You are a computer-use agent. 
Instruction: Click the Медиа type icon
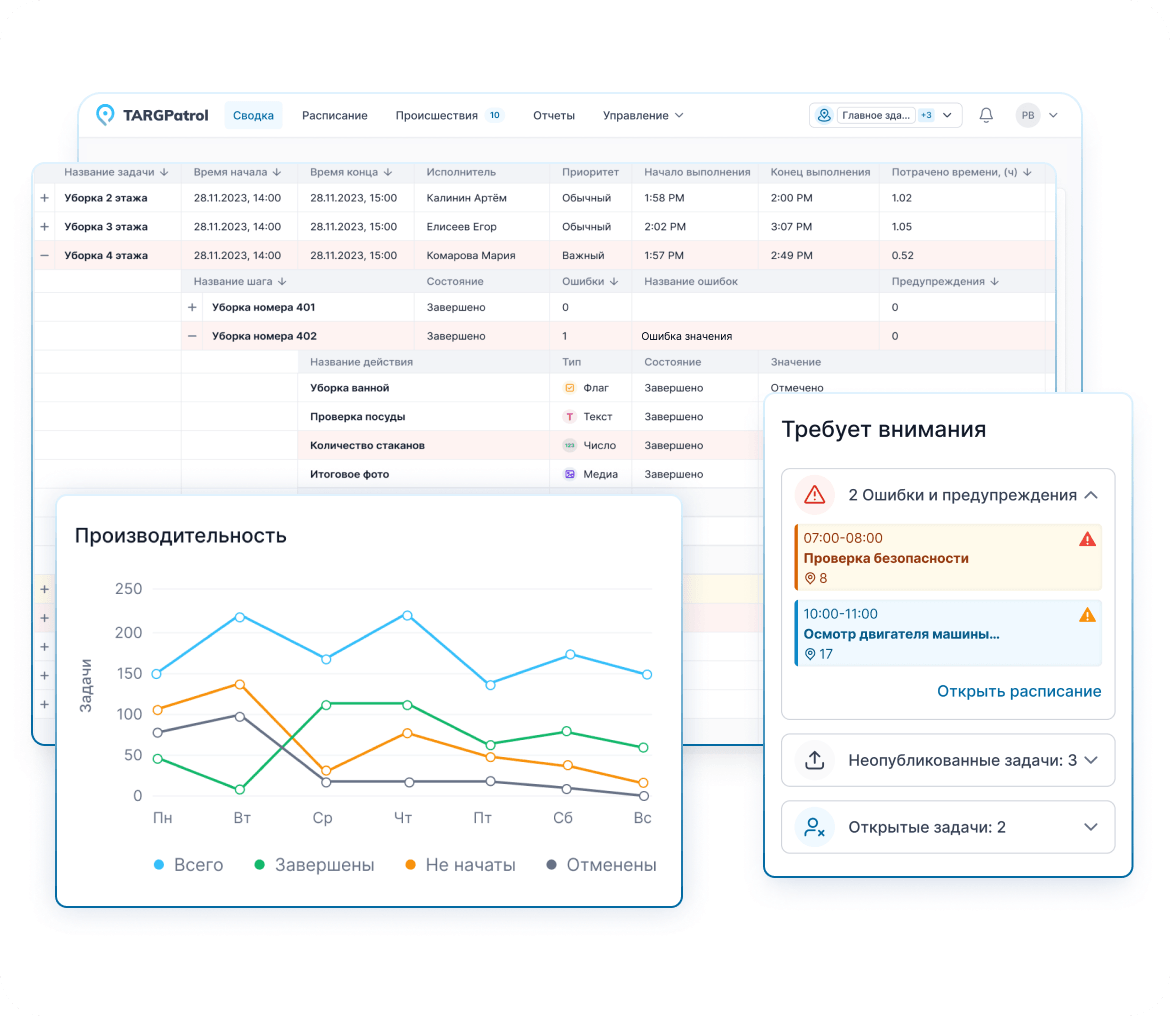570,474
